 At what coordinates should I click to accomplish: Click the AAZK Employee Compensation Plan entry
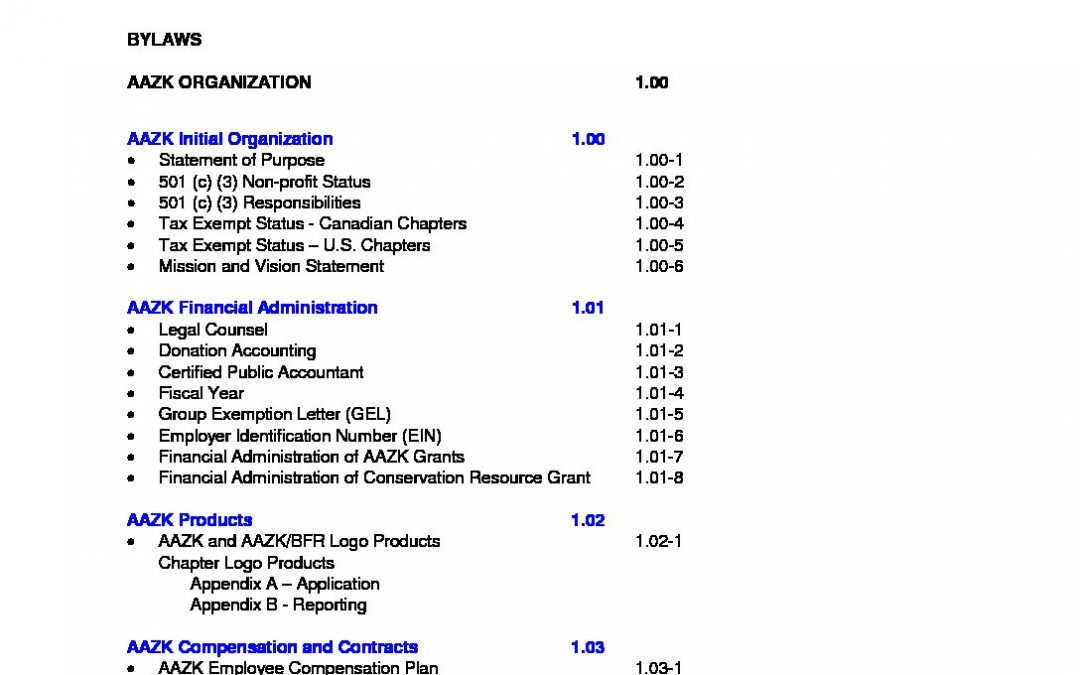coord(298,667)
